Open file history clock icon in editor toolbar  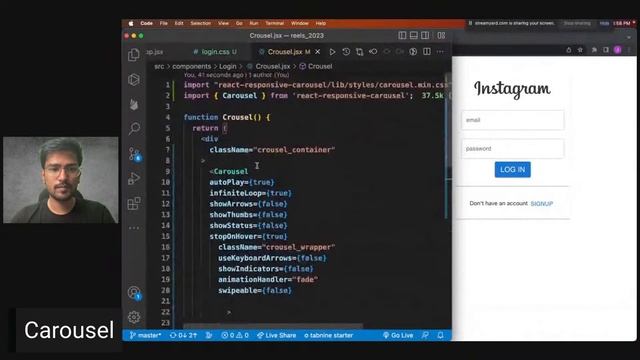(346, 52)
